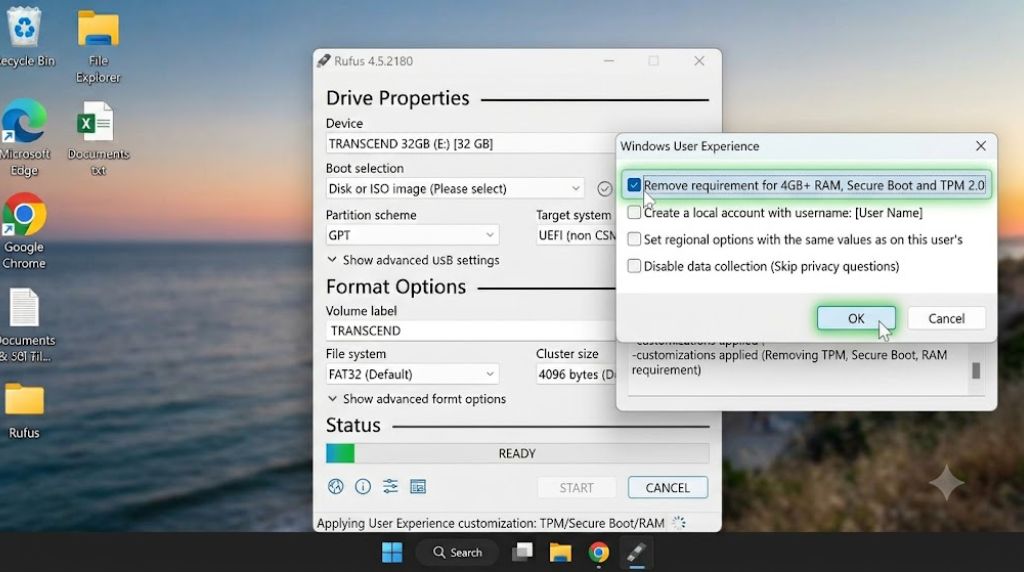Click the Rufus title bar app icon

pyautogui.click(x=323, y=61)
